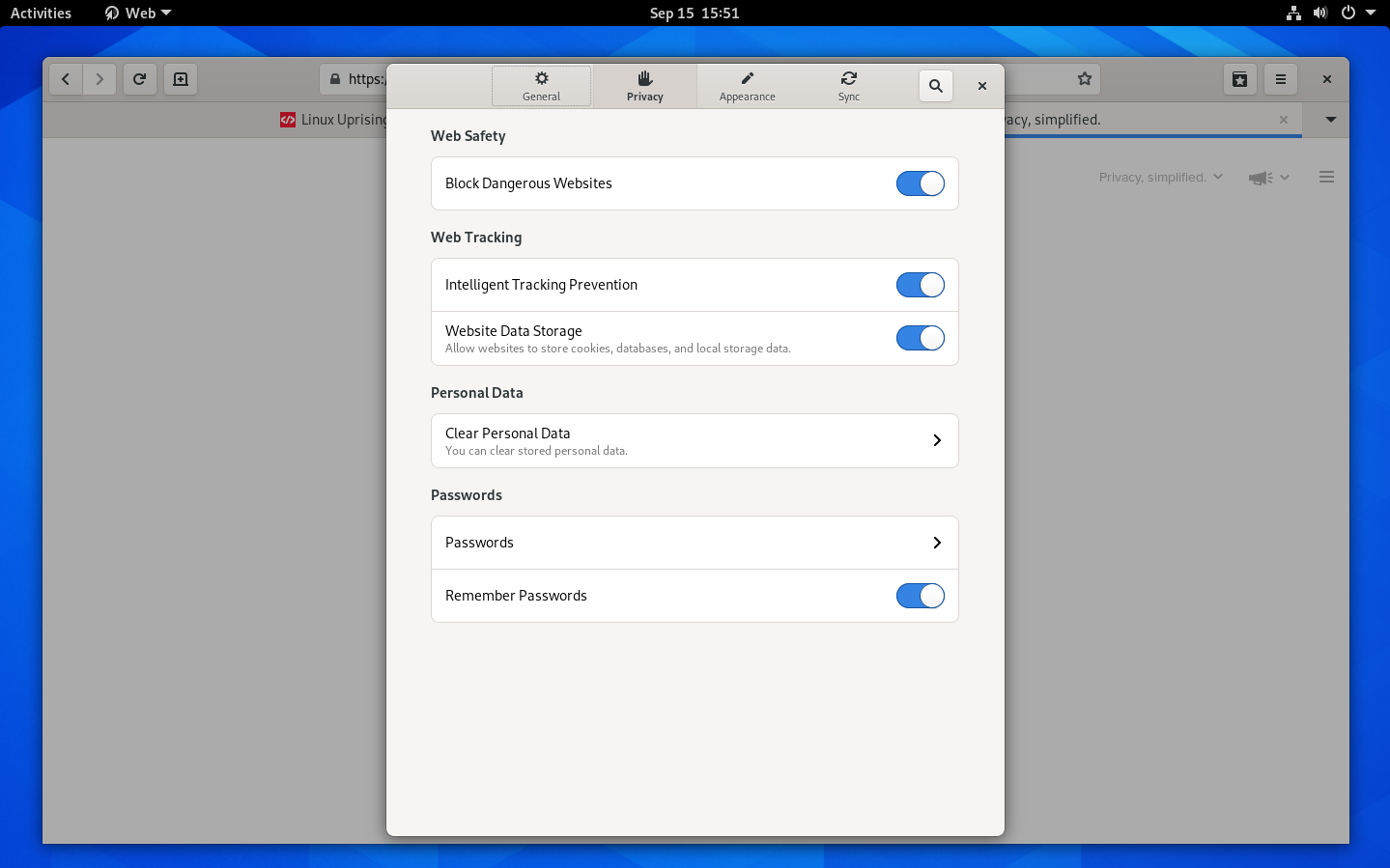Open the General preferences page
Screen dimensions: 1390x868
point(541,86)
